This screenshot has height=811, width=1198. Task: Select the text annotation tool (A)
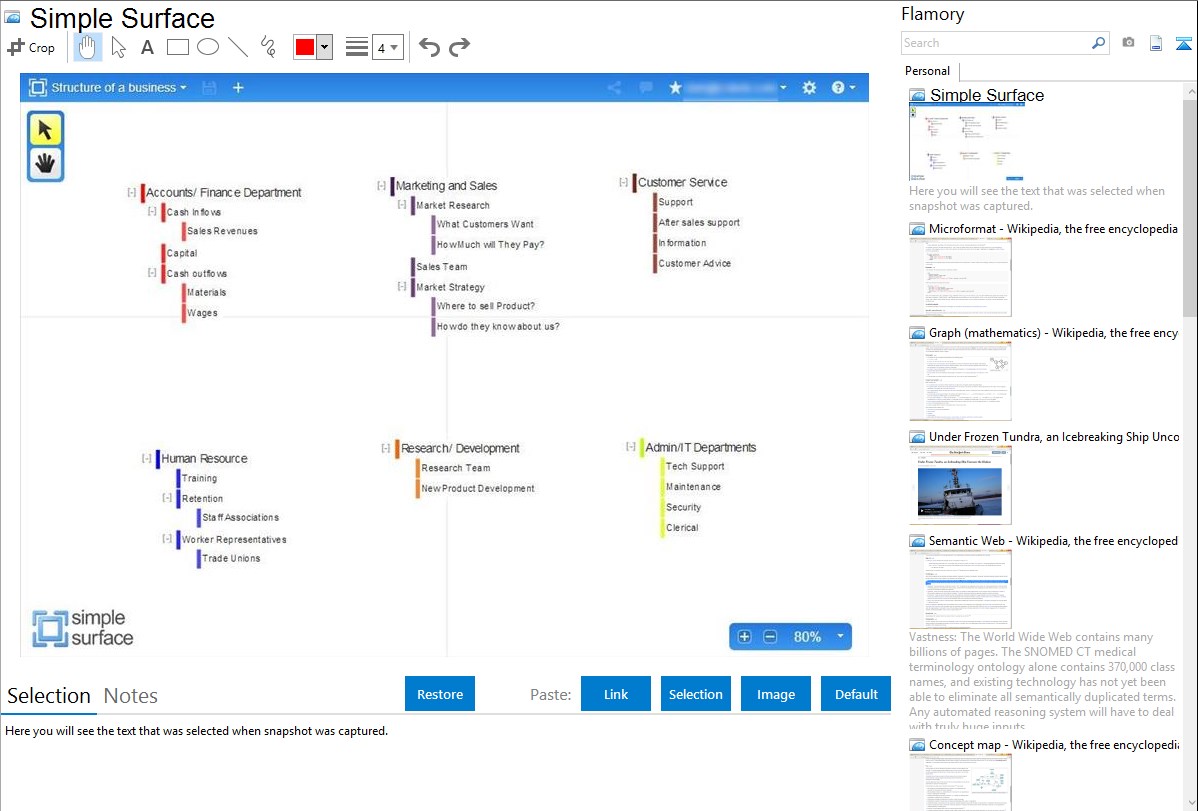click(147, 47)
